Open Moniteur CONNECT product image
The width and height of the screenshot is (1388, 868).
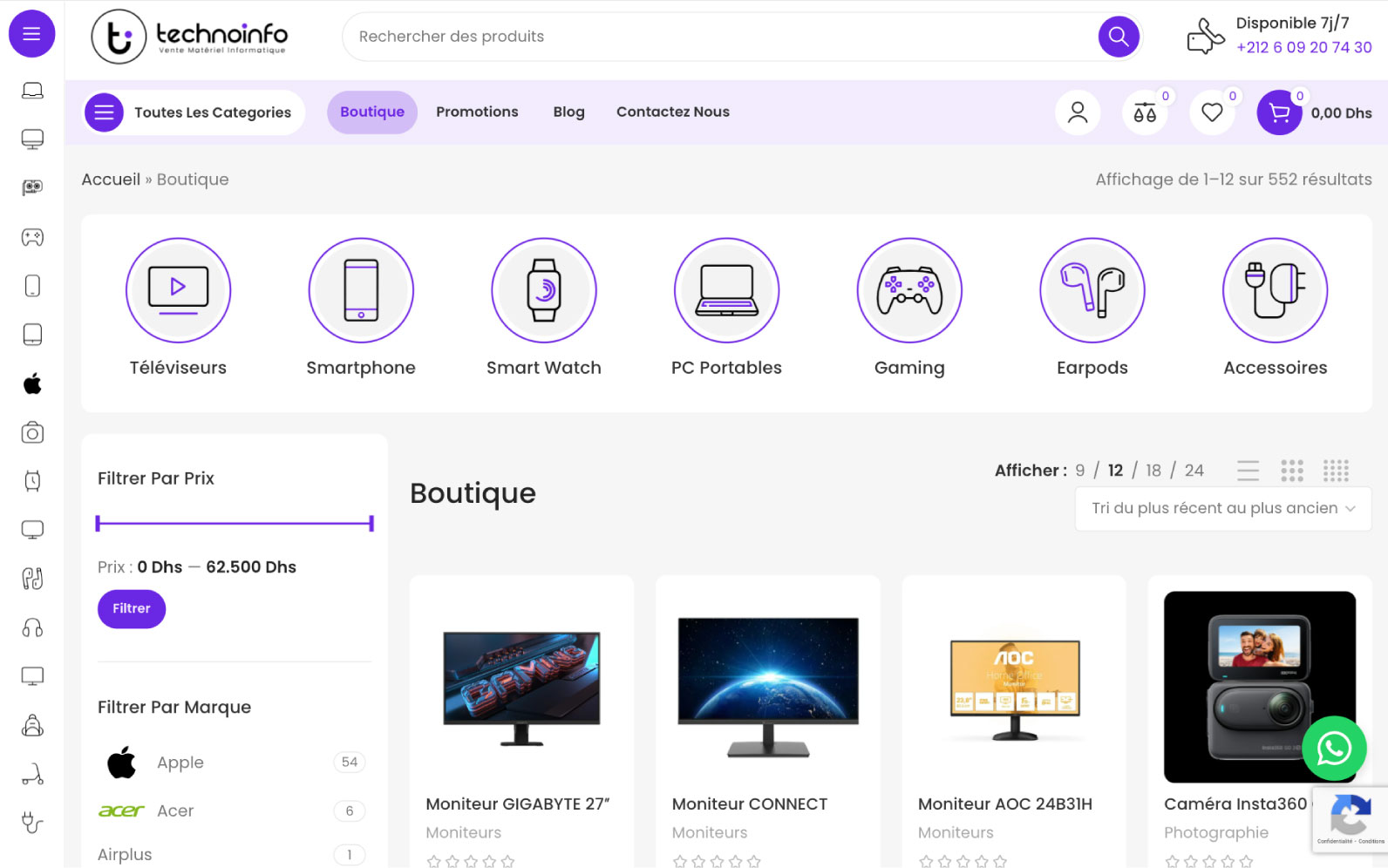point(768,688)
